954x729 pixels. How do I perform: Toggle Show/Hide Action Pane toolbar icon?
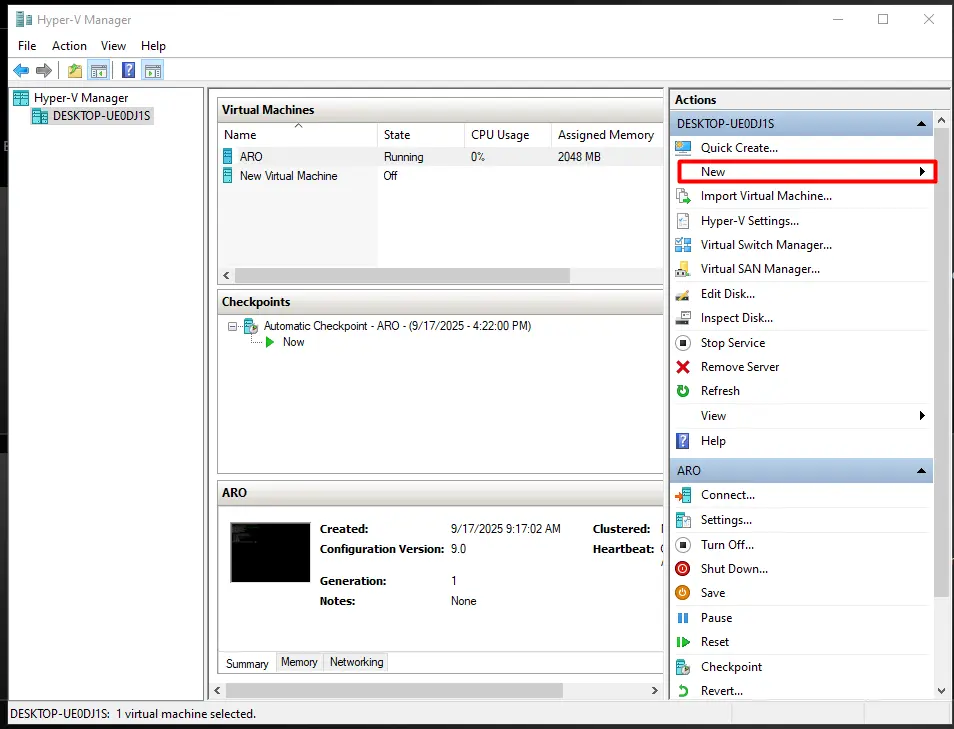tap(153, 71)
